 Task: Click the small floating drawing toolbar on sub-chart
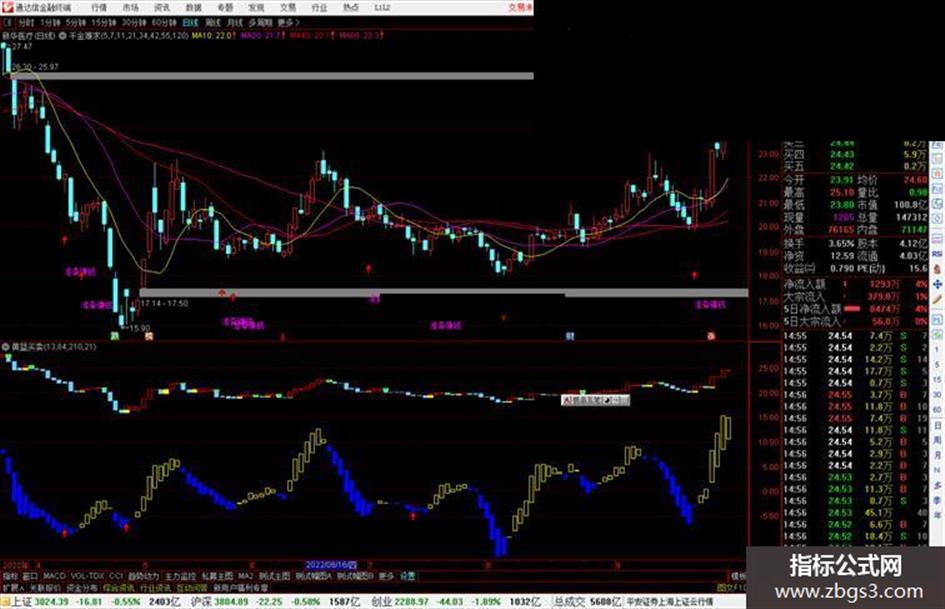tap(595, 400)
